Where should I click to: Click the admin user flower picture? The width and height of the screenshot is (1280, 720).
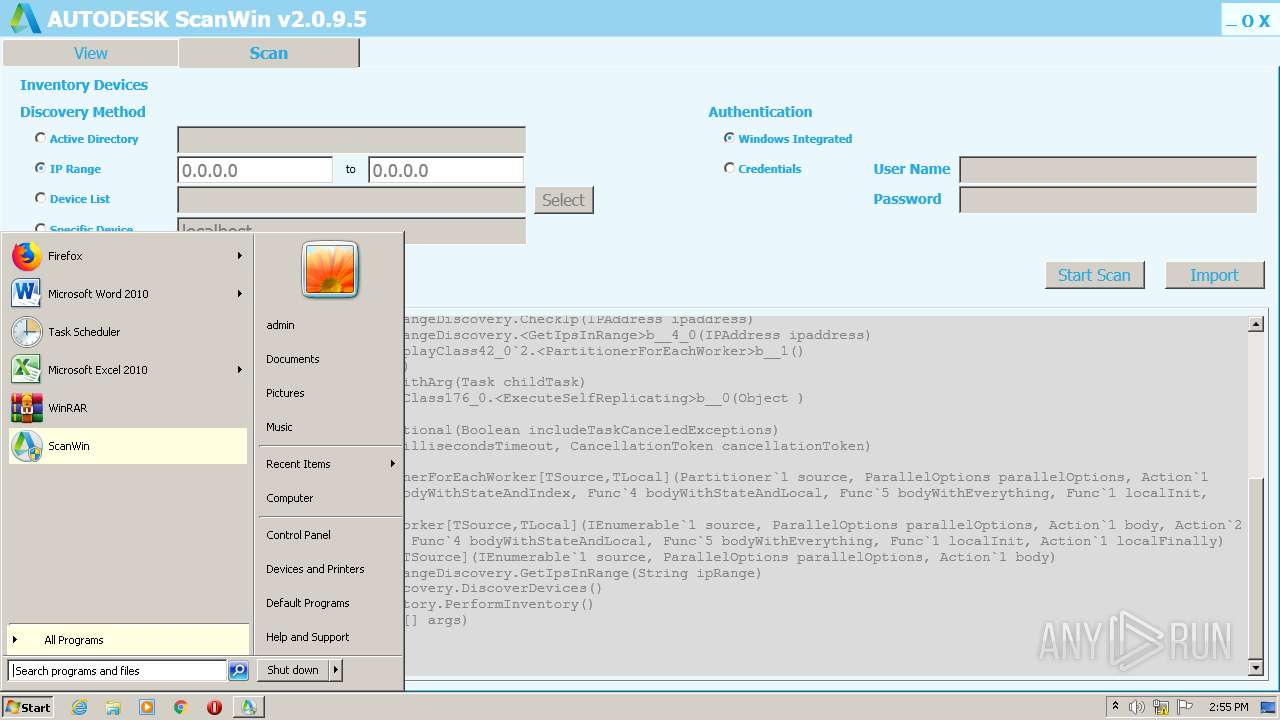coord(330,270)
